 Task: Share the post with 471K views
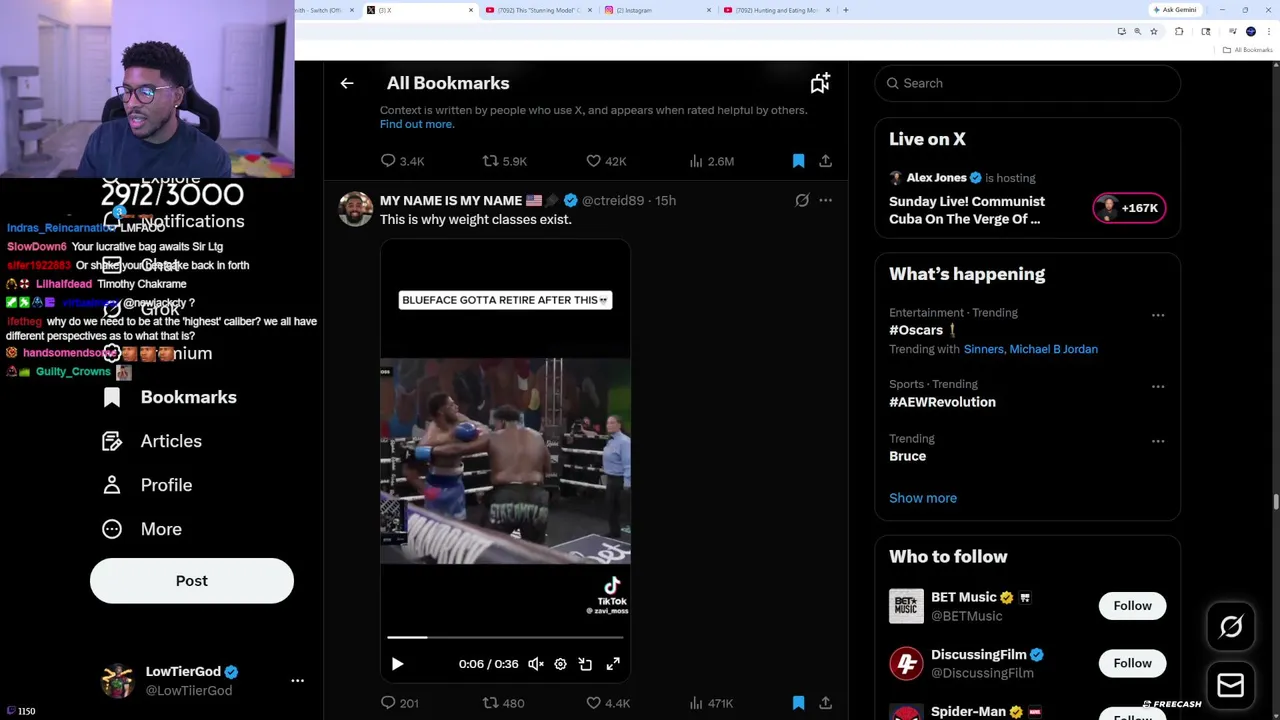pyautogui.click(x=825, y=703)
